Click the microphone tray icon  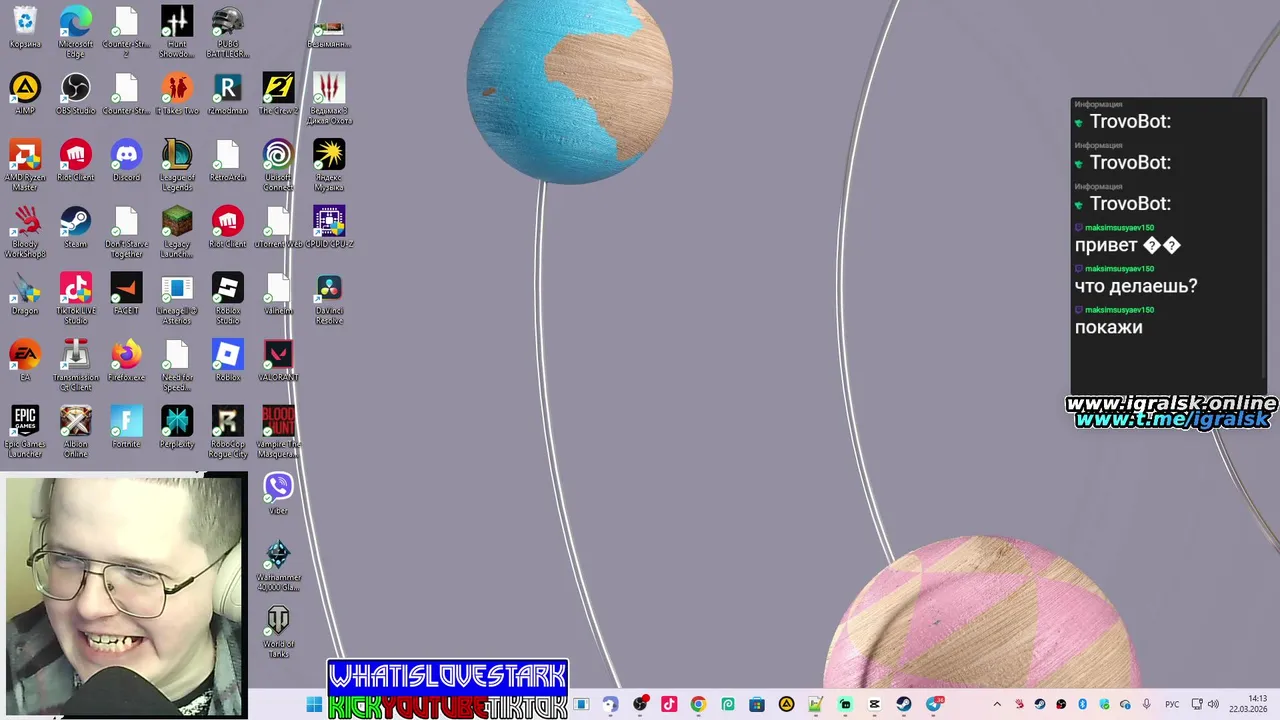click(x=1146, y=705)
